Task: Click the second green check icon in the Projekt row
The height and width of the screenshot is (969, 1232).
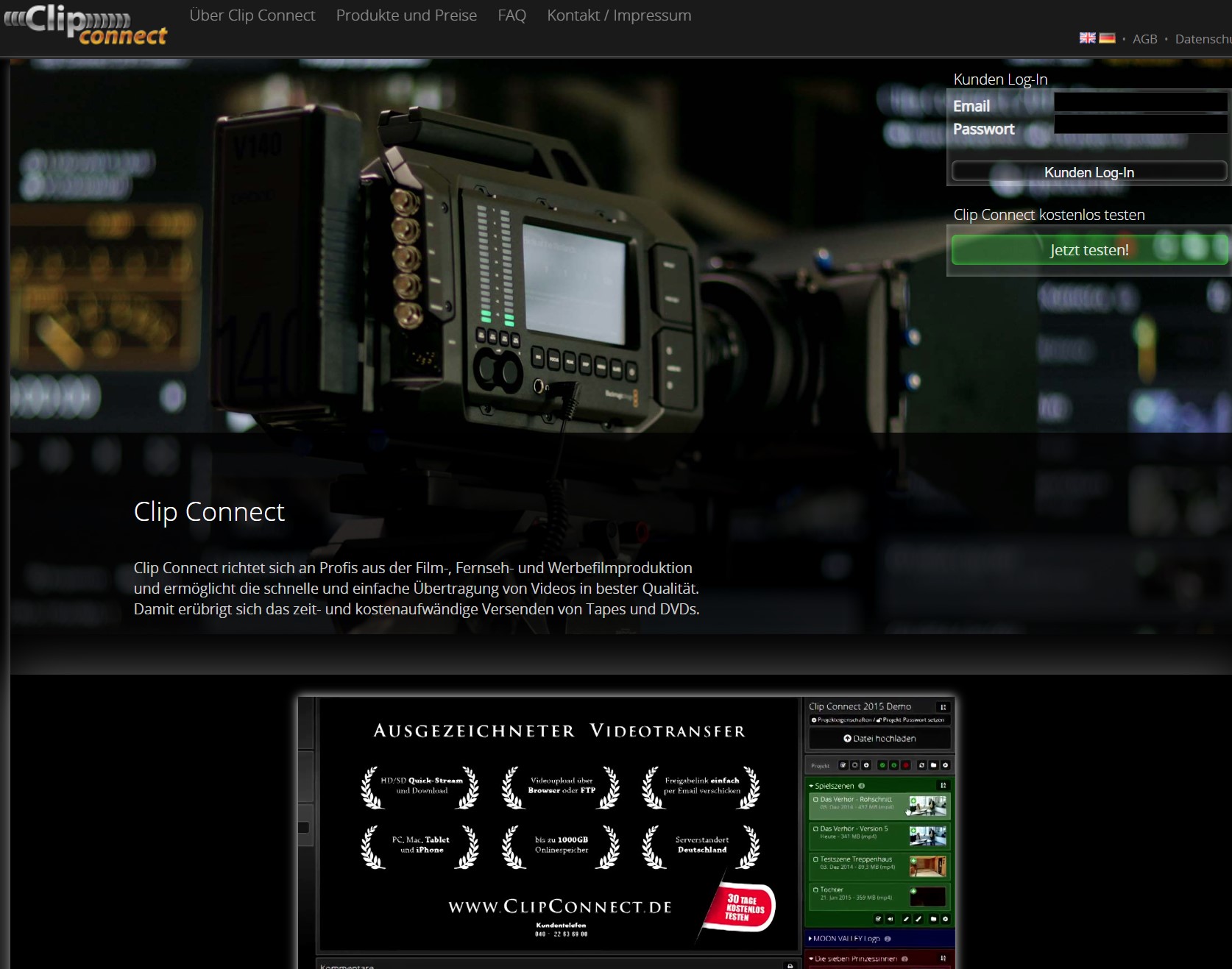Action: tap(894, 765)
